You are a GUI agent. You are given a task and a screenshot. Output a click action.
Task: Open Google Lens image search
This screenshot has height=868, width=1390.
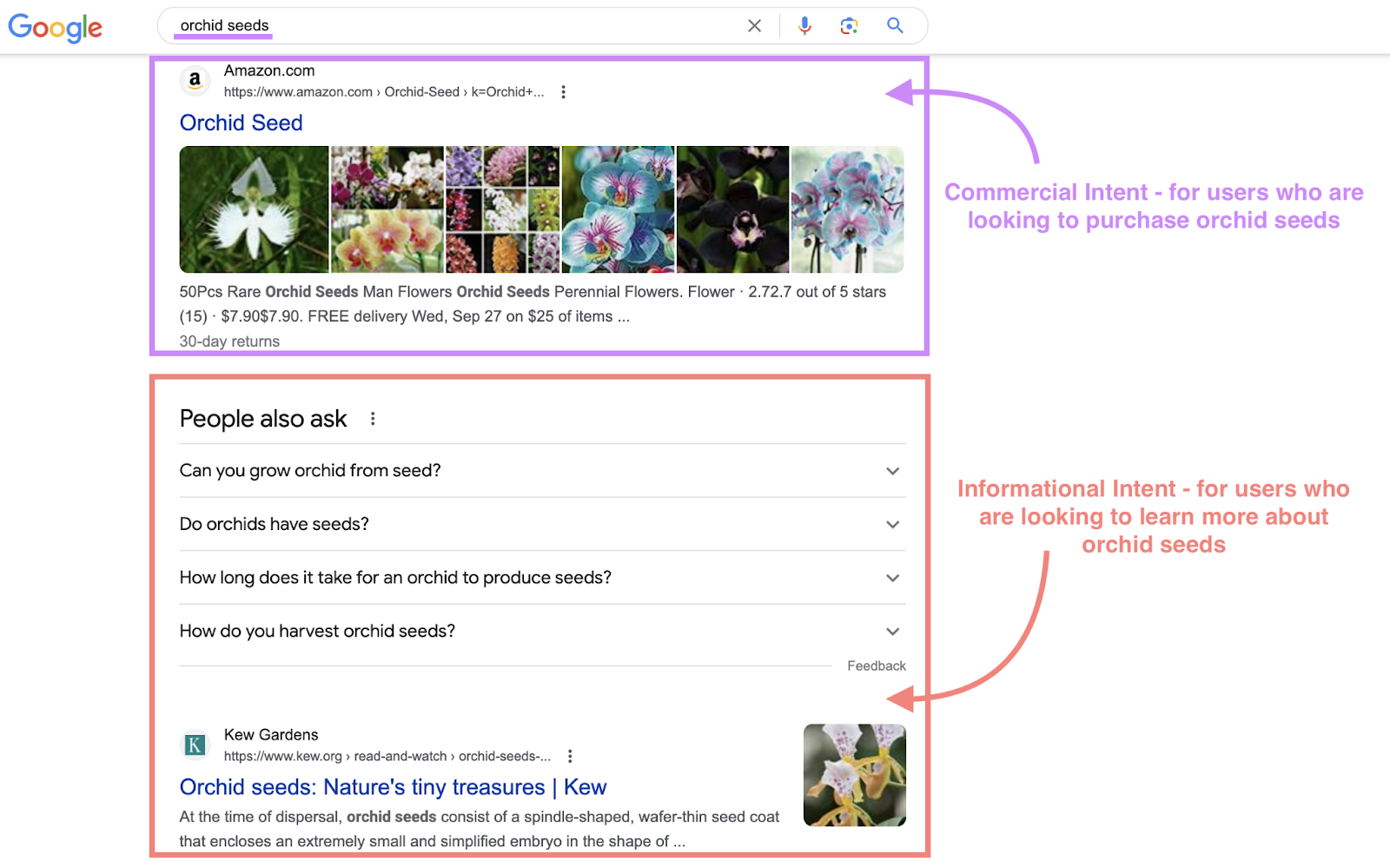point(849,26)
